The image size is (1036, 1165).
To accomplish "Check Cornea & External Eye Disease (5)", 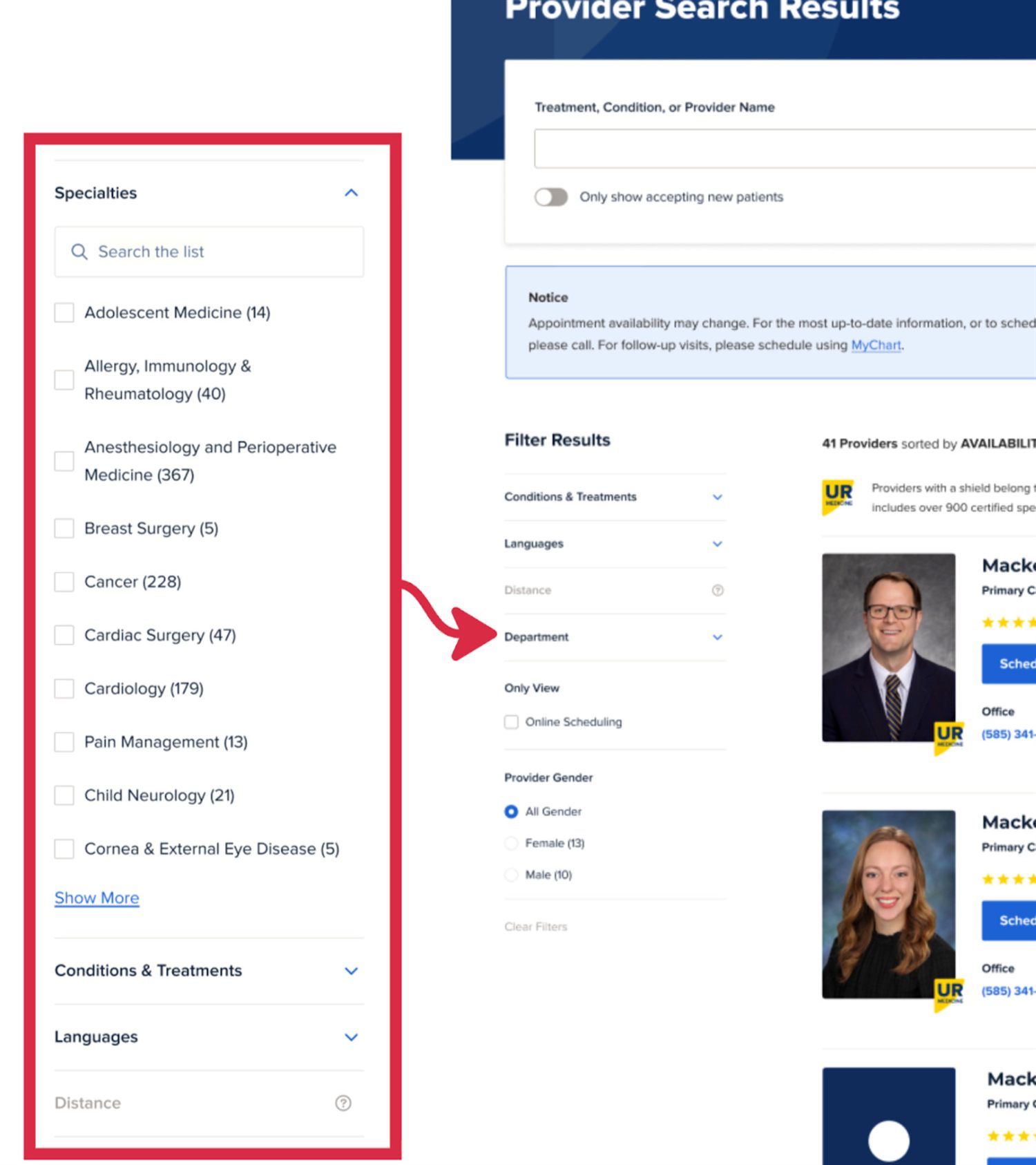I will click(64, 849).
